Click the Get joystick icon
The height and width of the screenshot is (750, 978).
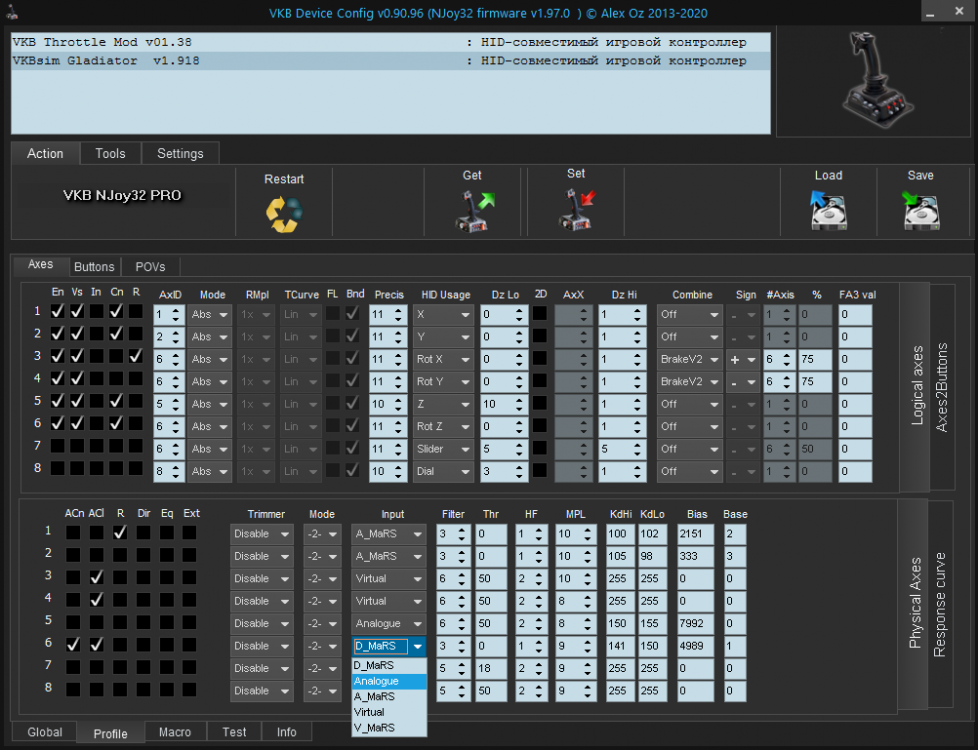point(476,211)
